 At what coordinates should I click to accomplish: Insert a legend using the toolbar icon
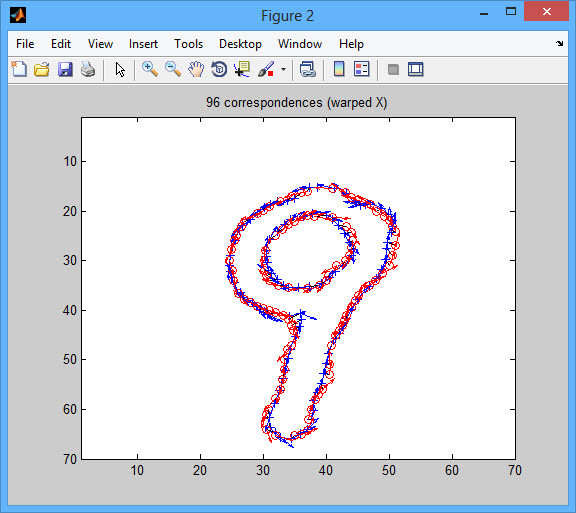[x=361, y=69]
